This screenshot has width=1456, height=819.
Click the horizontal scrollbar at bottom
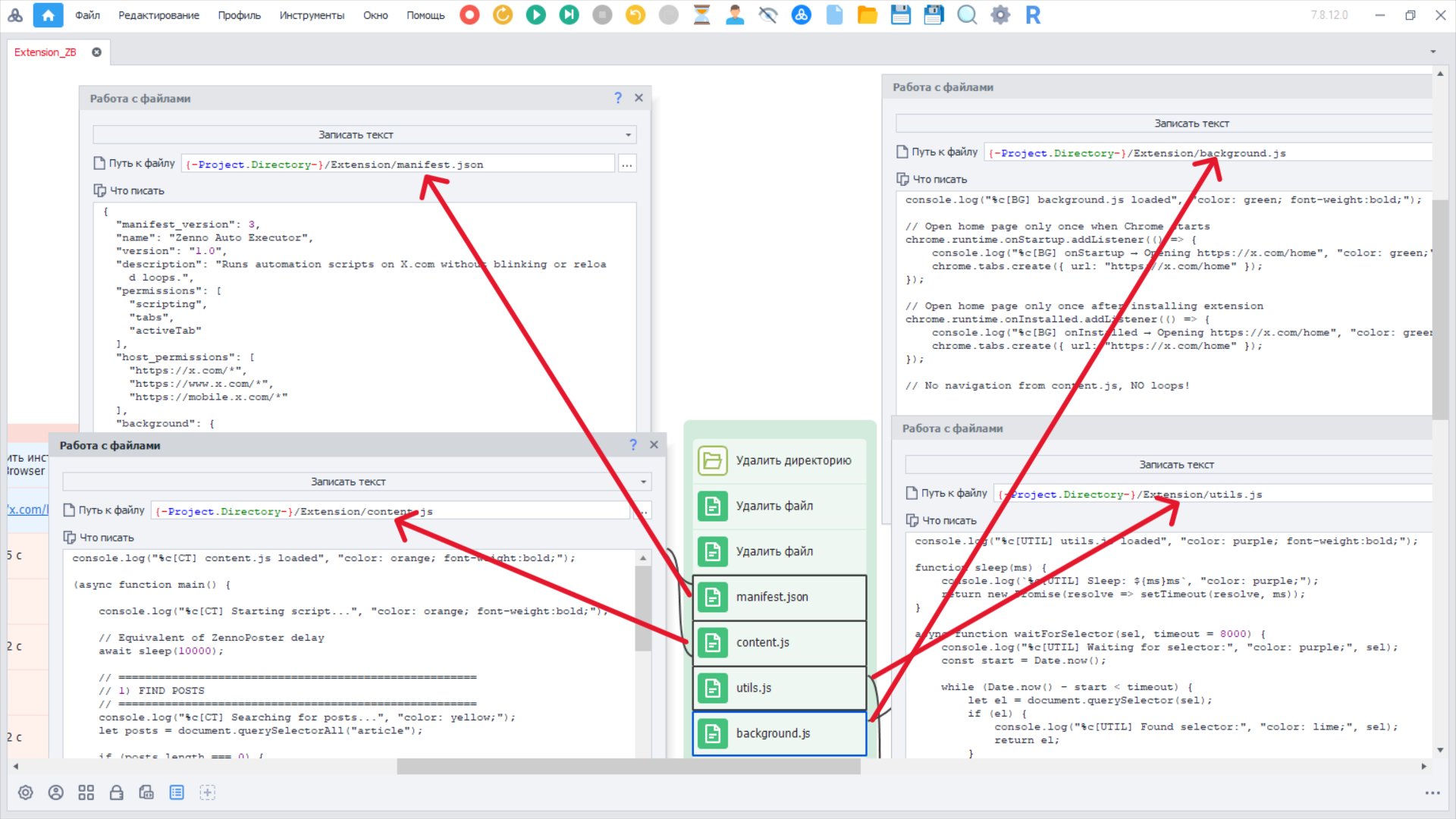(x=628, y=767)
